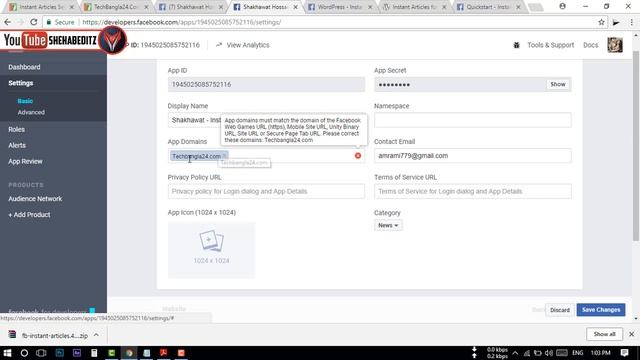Viewport: 640px width, 360px height.
Task: Click the browser back arrow
Action: pyautogui.click(x=8, y=22)
